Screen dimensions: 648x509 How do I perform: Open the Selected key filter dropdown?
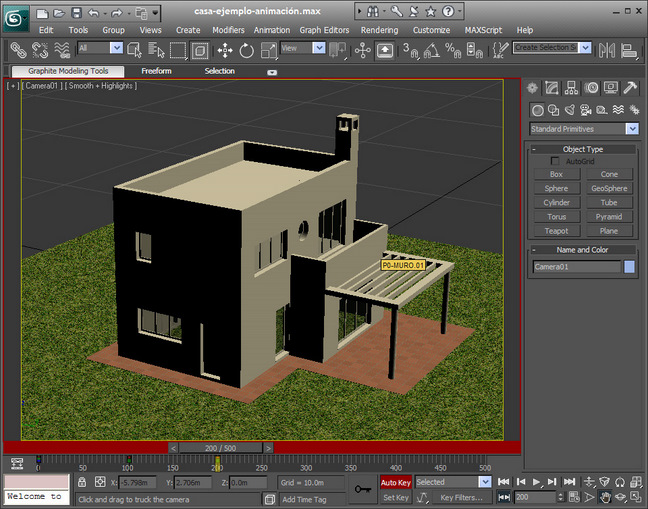point(485,482)
